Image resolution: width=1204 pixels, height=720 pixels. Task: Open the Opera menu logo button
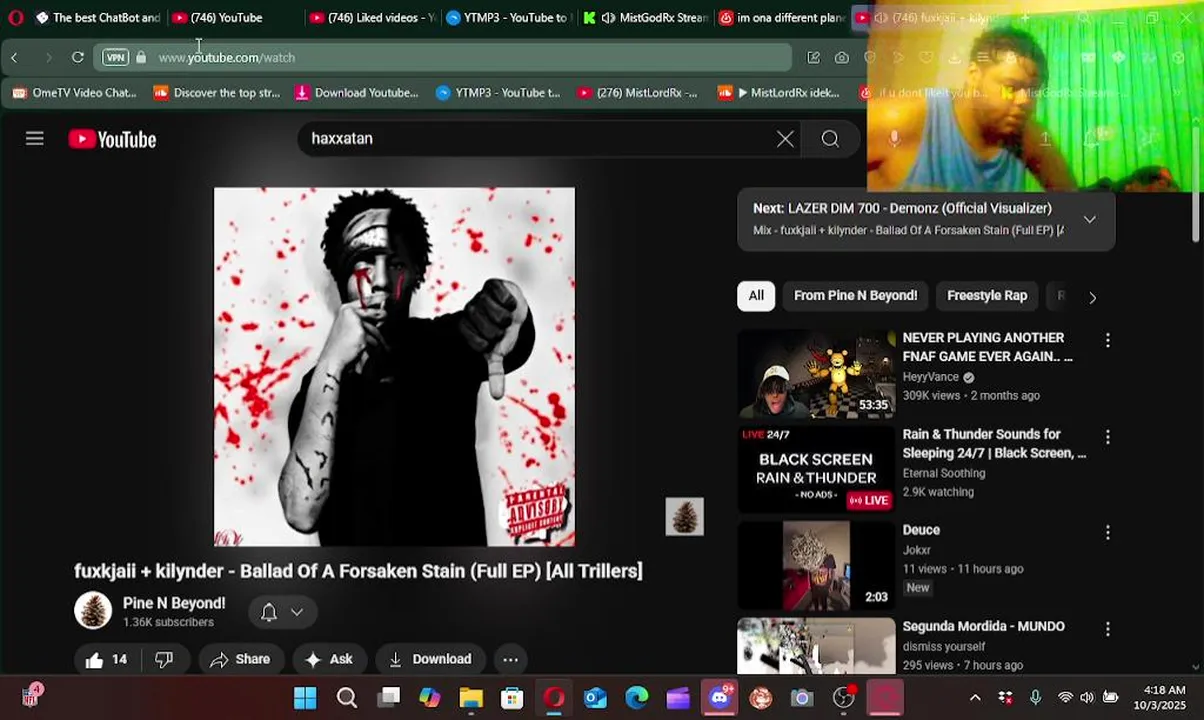[15, 18]
